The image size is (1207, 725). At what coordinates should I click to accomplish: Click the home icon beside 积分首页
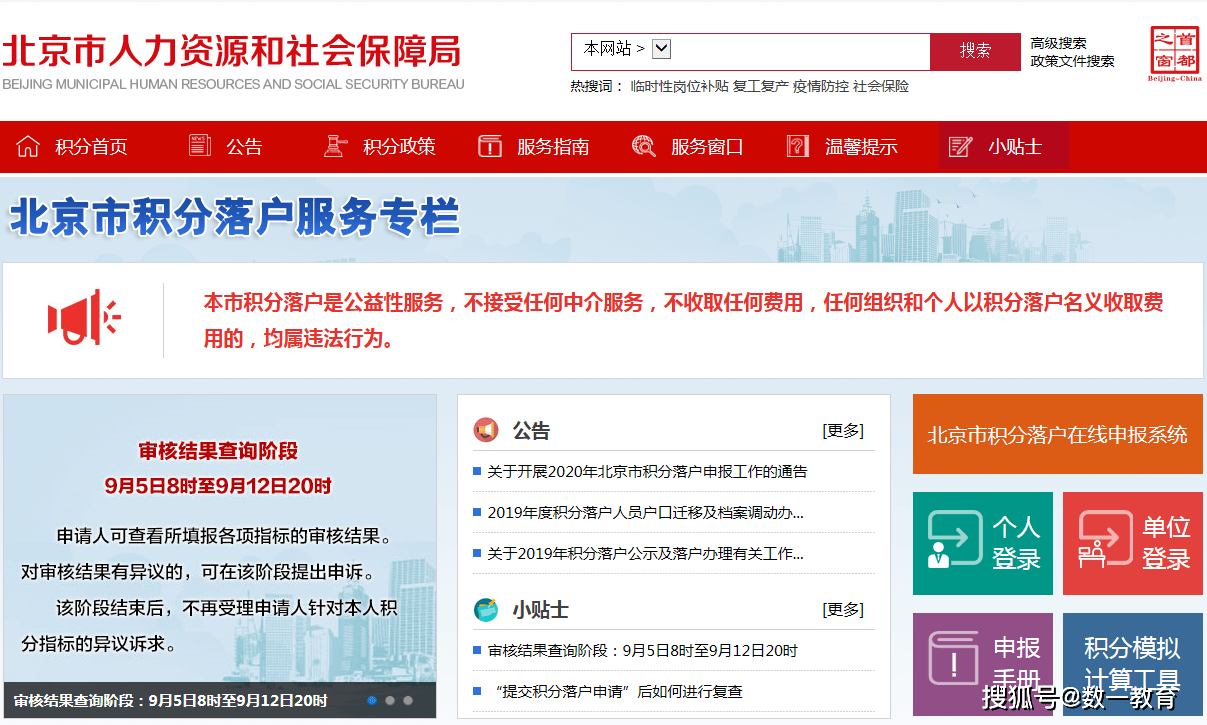click(x=27, y=146)
